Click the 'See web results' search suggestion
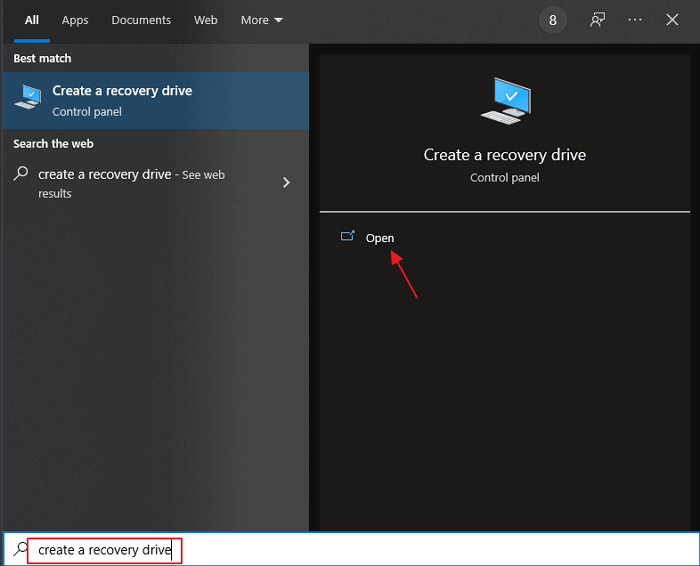Image resolution: width=700 pixels, height=566 pixels. click(x=130, y=183)
